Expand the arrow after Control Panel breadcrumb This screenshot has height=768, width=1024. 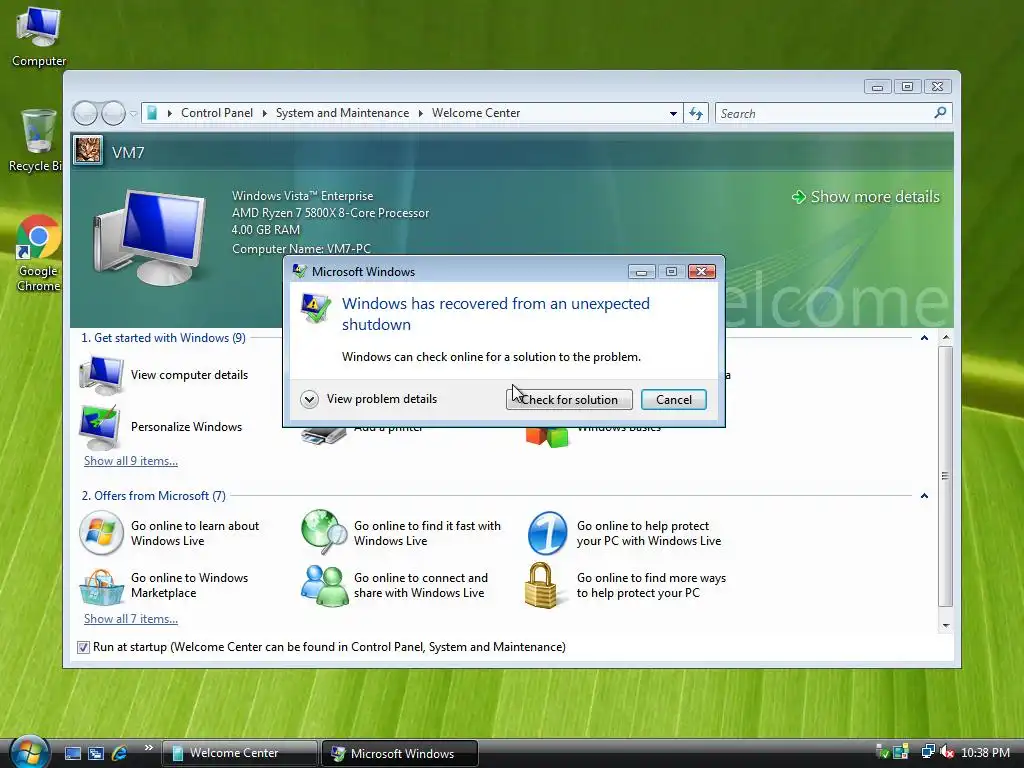(264, 113)
